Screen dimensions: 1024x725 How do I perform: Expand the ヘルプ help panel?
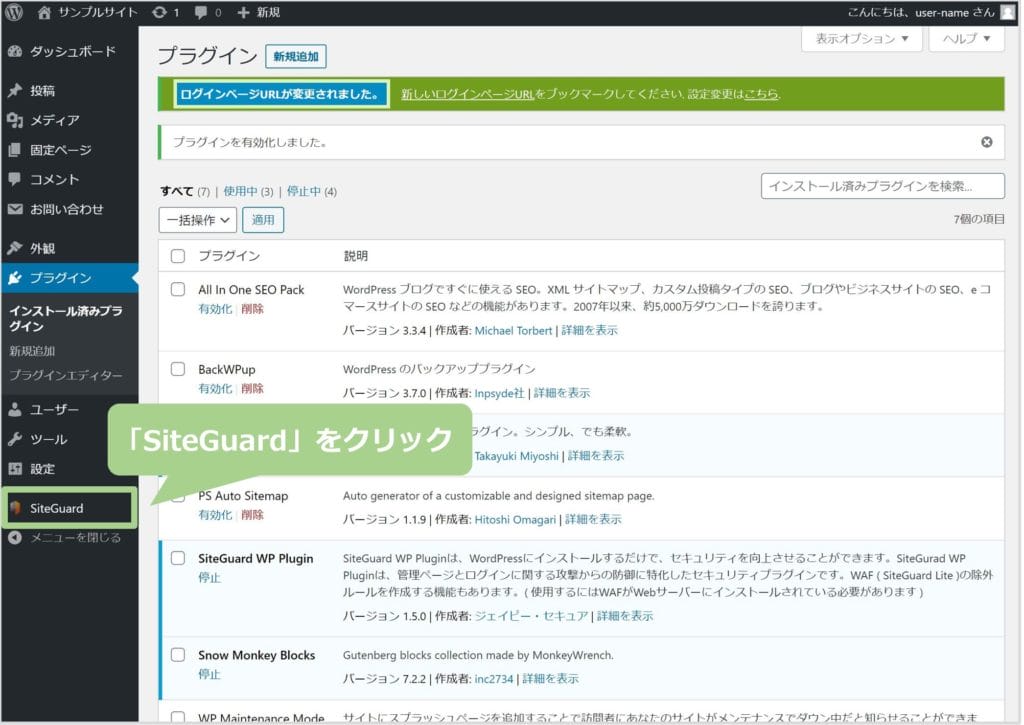coord(967,39)
